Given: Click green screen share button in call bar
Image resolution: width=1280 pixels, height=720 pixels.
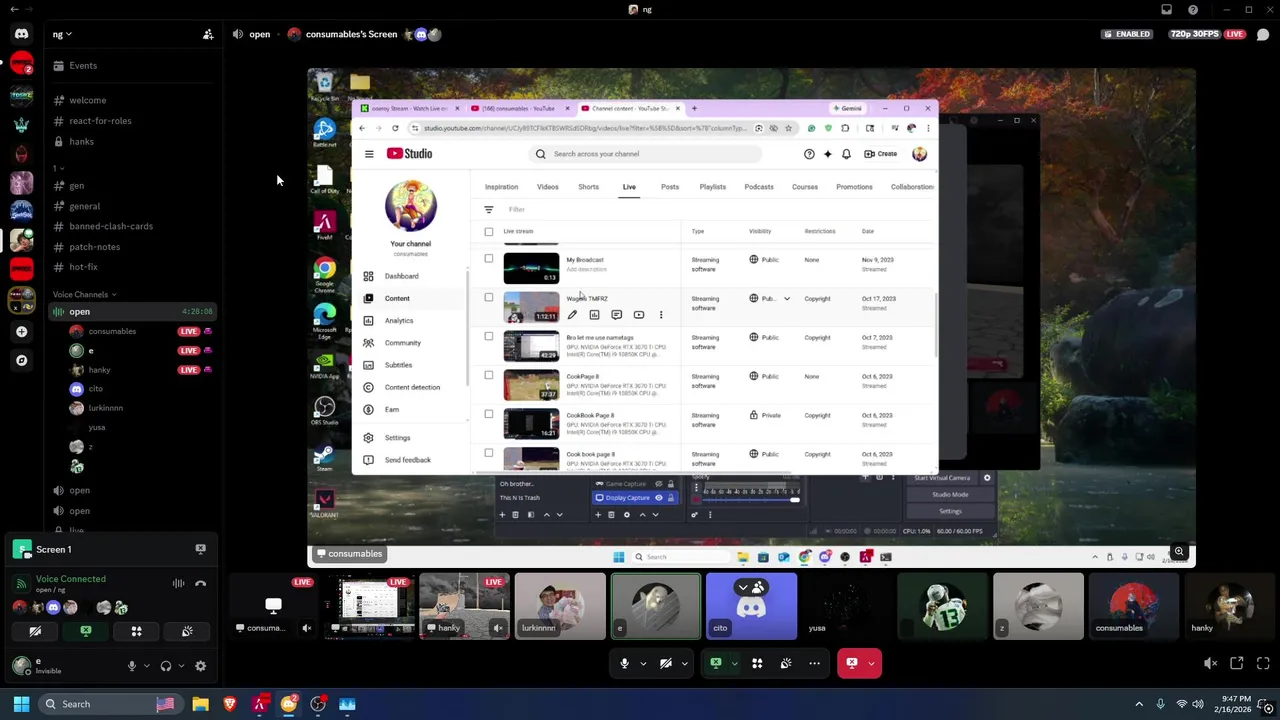Looking at the screenshot, I should click(x=716, y=663).
